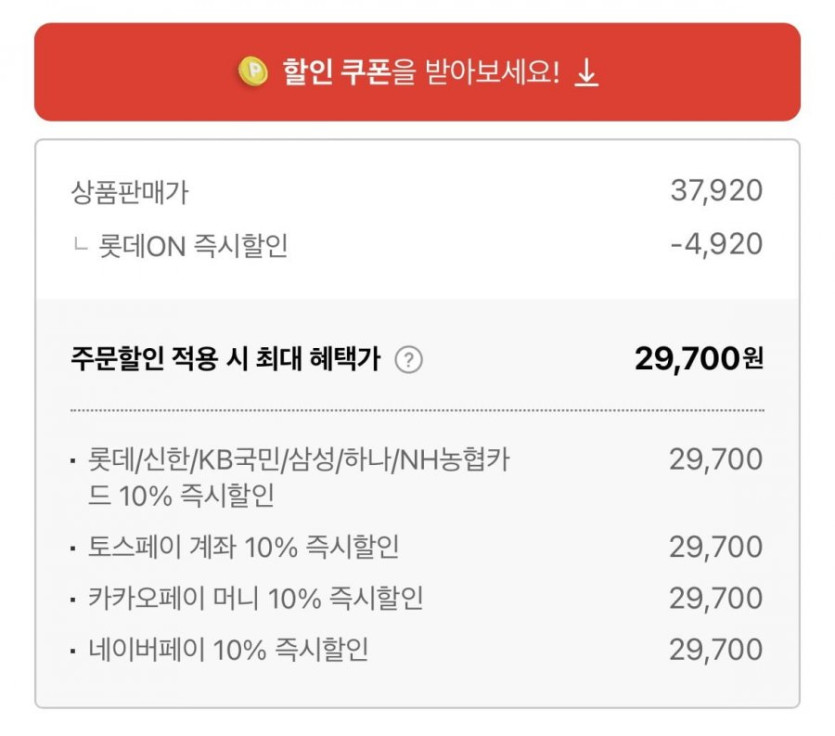This screenshot has width=835, height=736.
Task: Click the 할인 쿠폰 bold text
Action: point(336,73)
